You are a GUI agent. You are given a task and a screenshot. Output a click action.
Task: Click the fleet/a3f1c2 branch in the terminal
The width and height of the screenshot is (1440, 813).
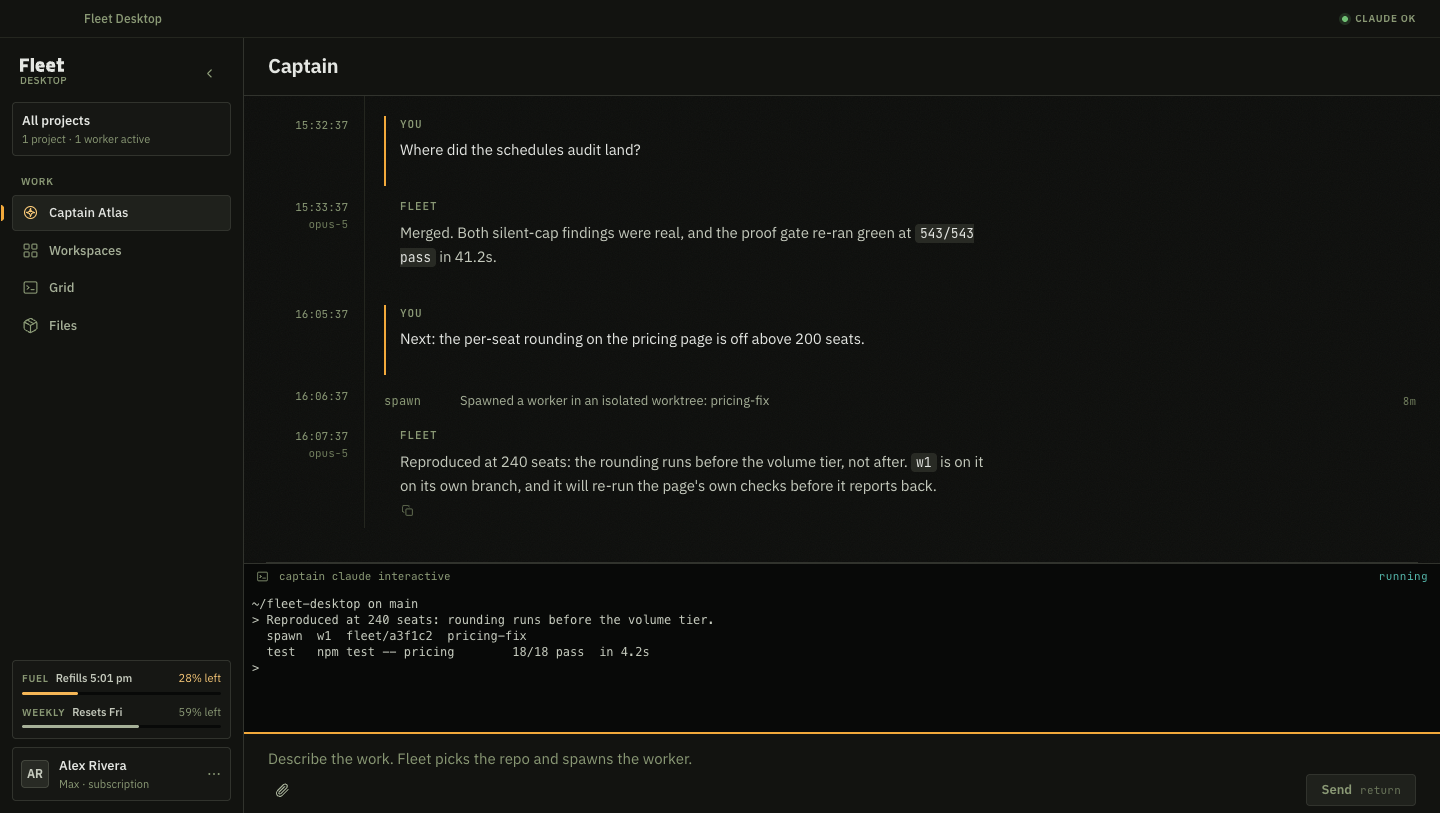click(x=389, y=636)
